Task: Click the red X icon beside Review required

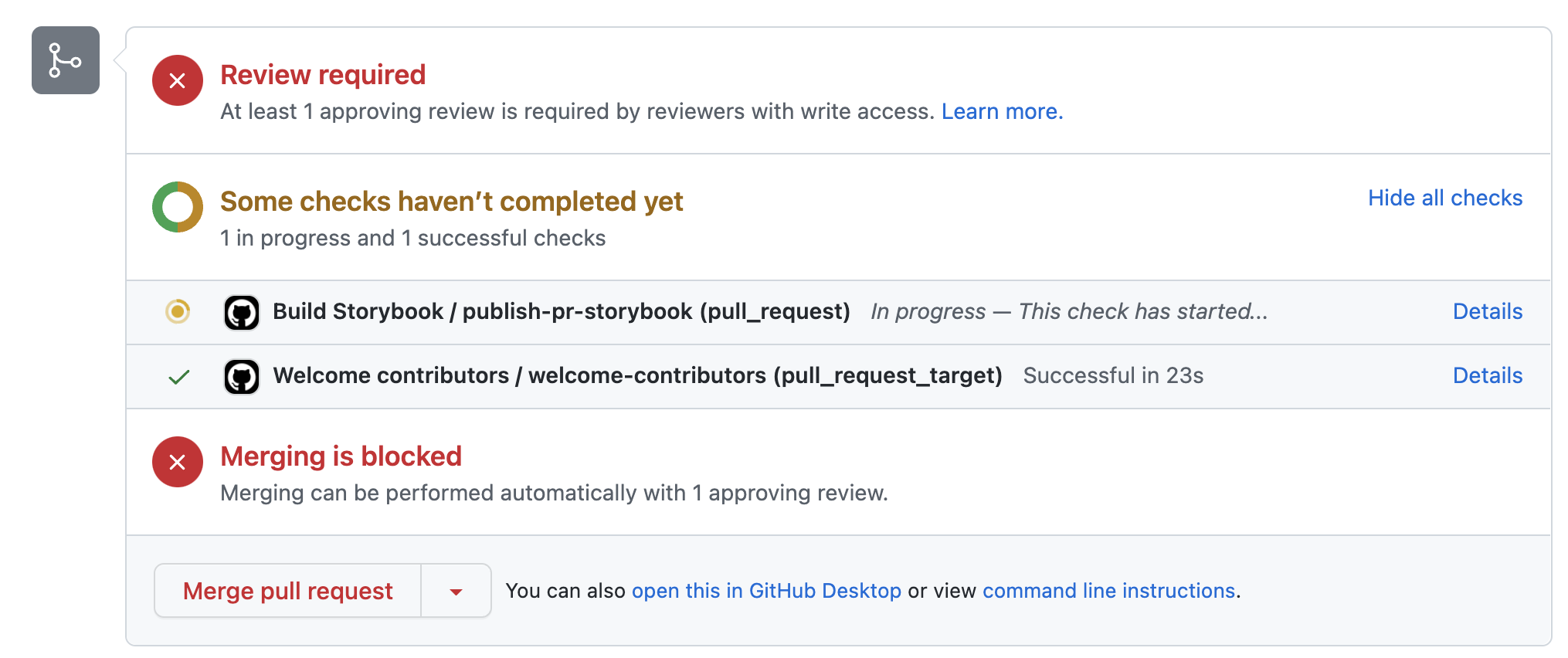Action: (178, 80)
